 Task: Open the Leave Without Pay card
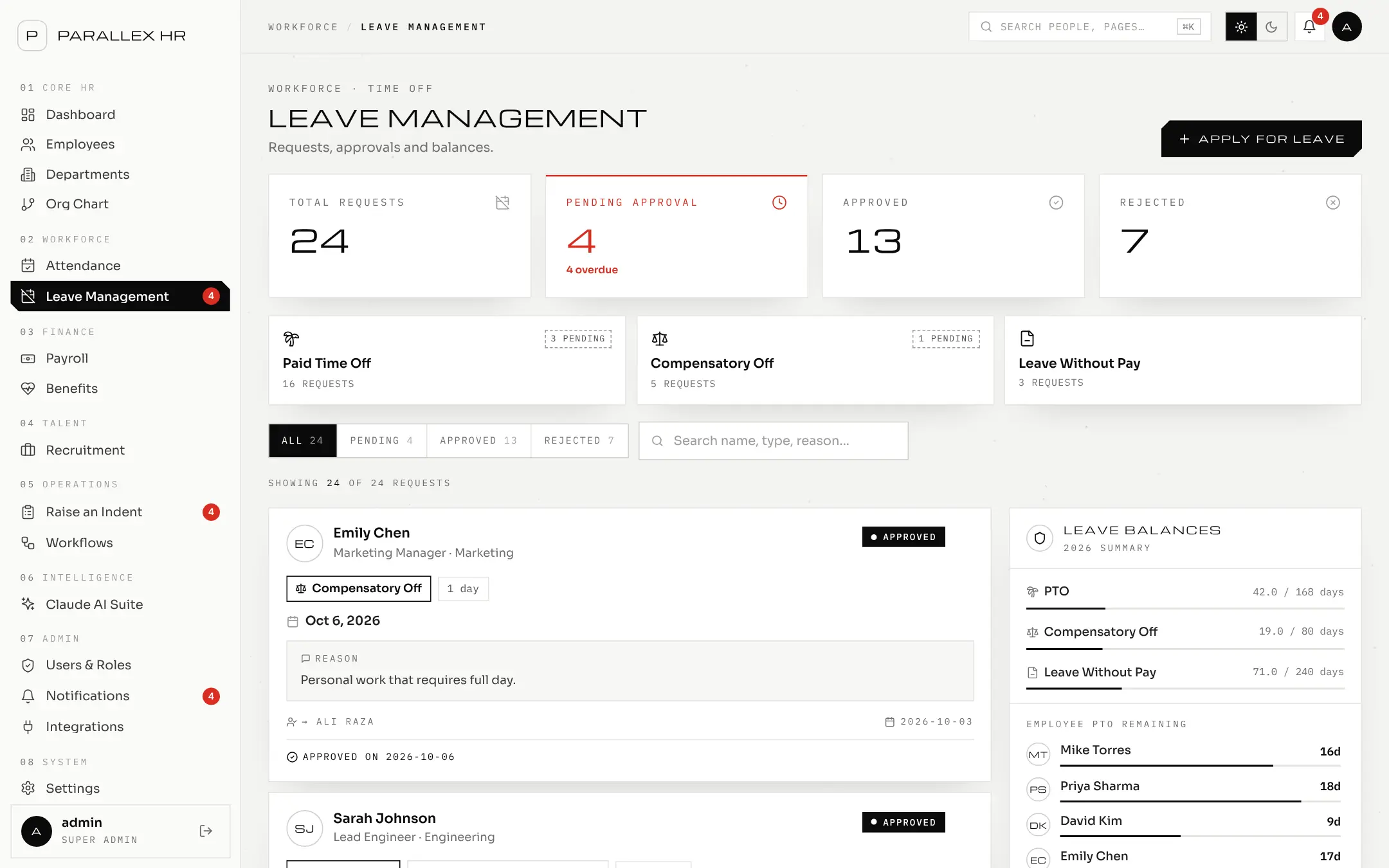click(x=1183, y=360)
